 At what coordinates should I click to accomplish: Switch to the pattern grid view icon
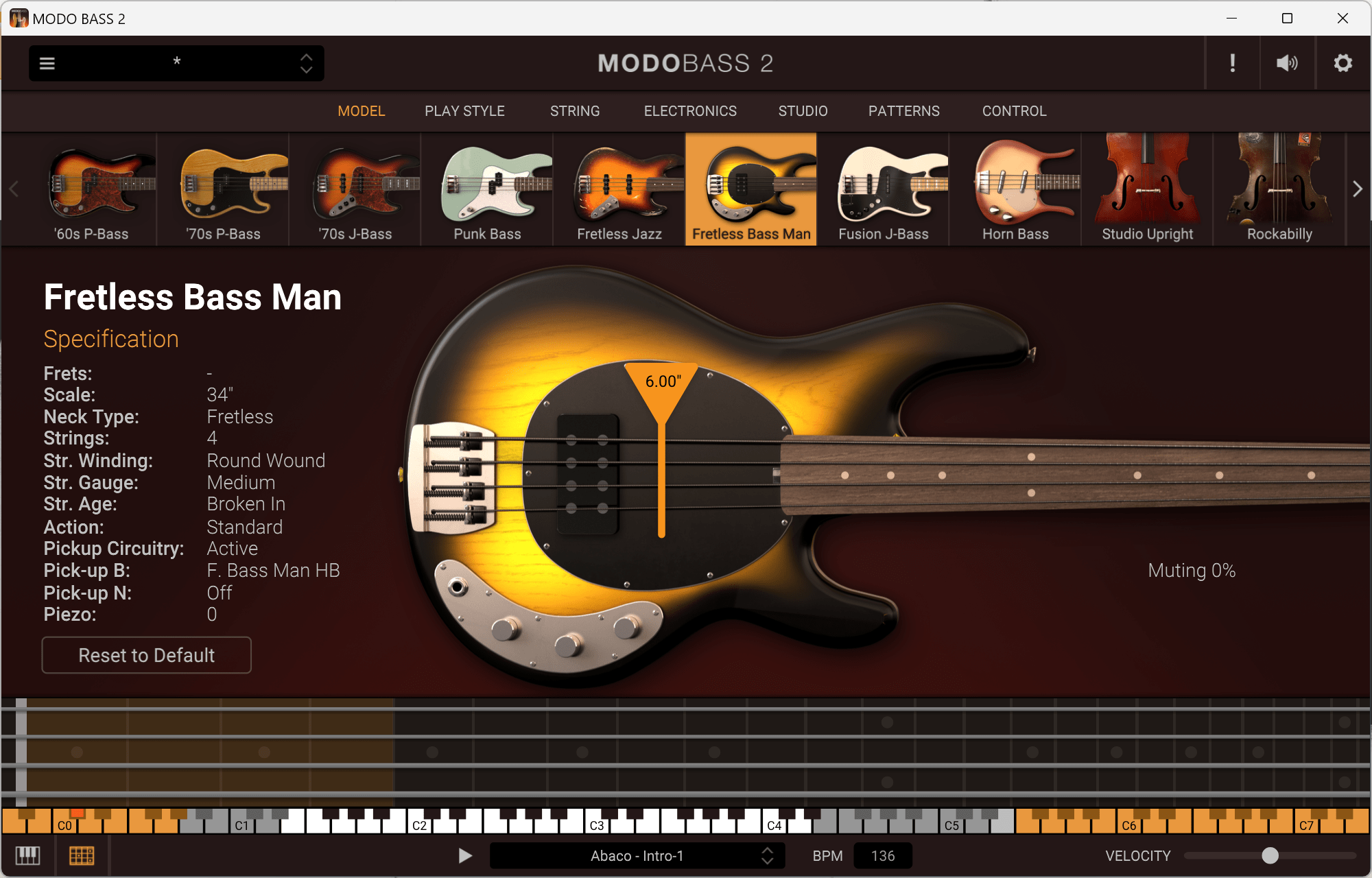(x=82, y=855)
